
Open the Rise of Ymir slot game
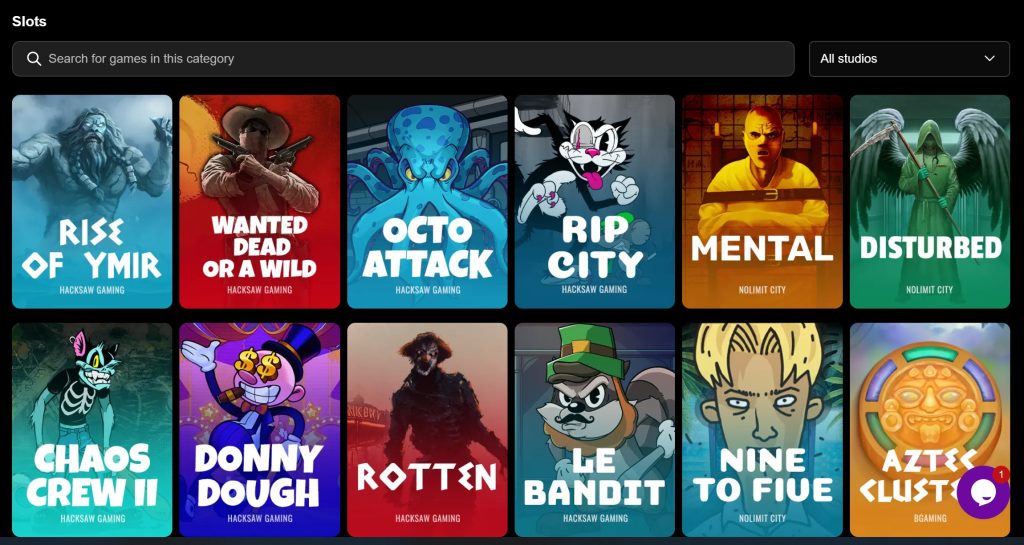[92, 202]
